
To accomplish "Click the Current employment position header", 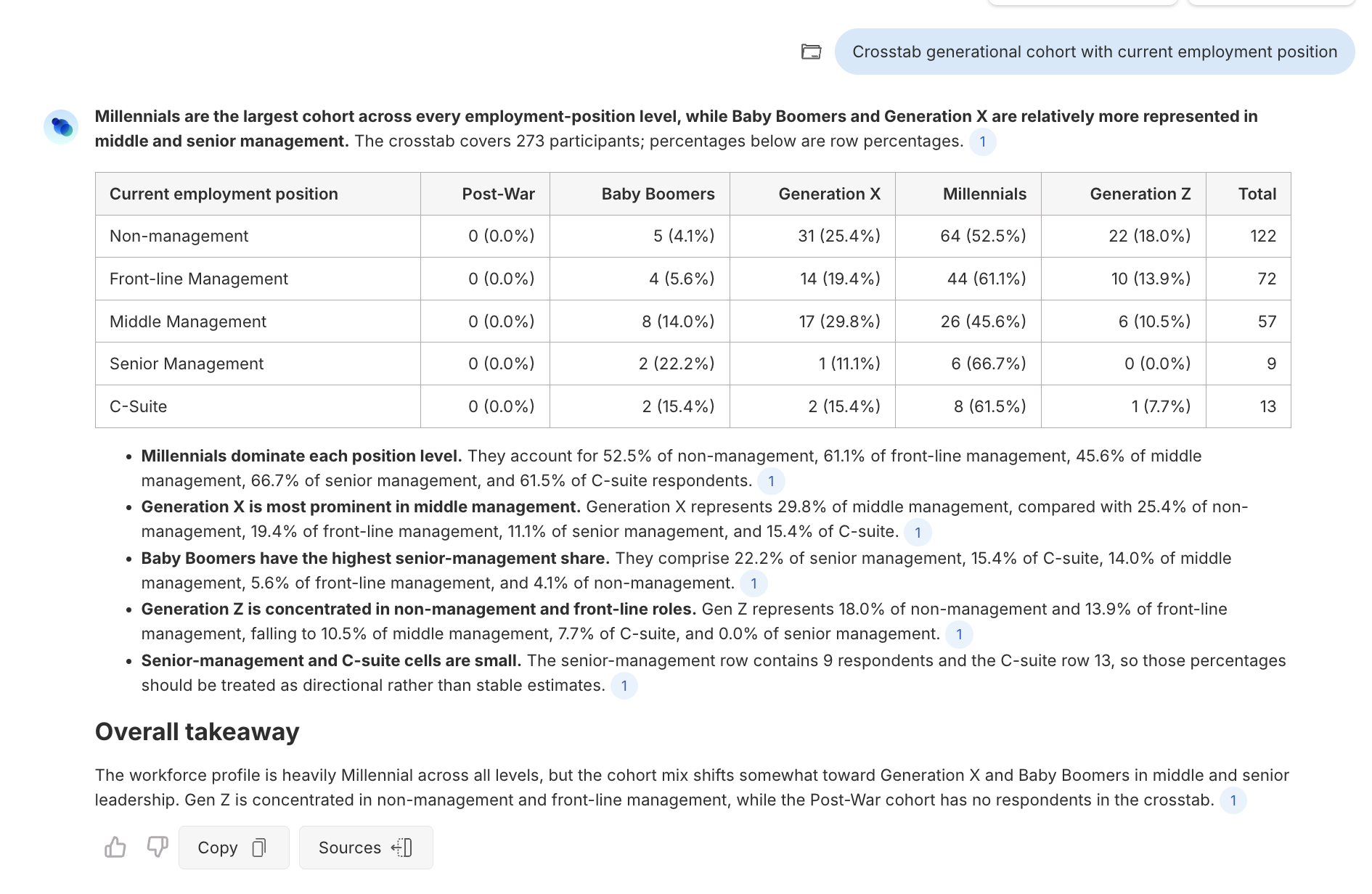I will pos(224,194).
